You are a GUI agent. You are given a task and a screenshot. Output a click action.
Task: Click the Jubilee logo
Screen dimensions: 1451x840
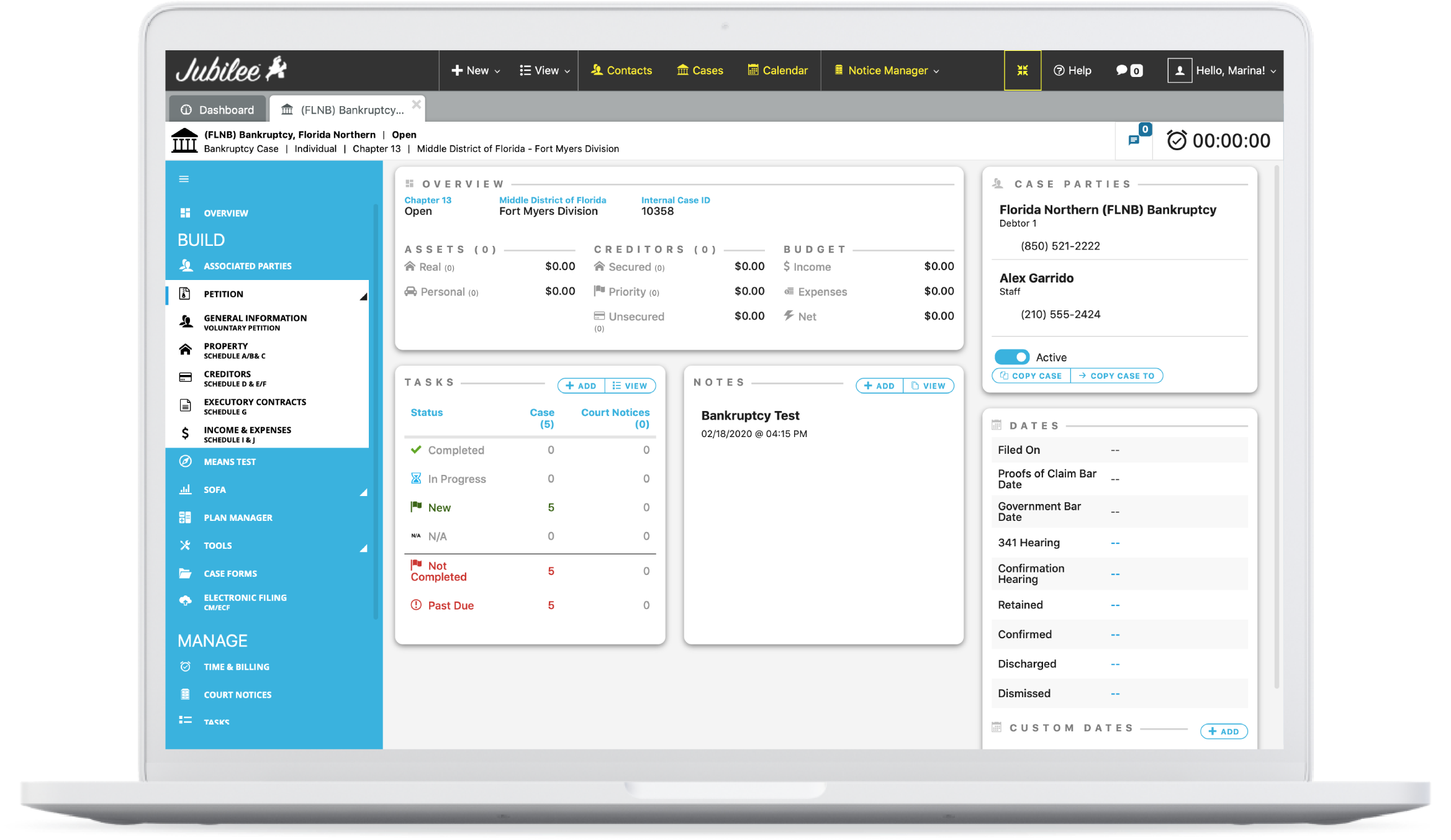click(x=231, y=70)
